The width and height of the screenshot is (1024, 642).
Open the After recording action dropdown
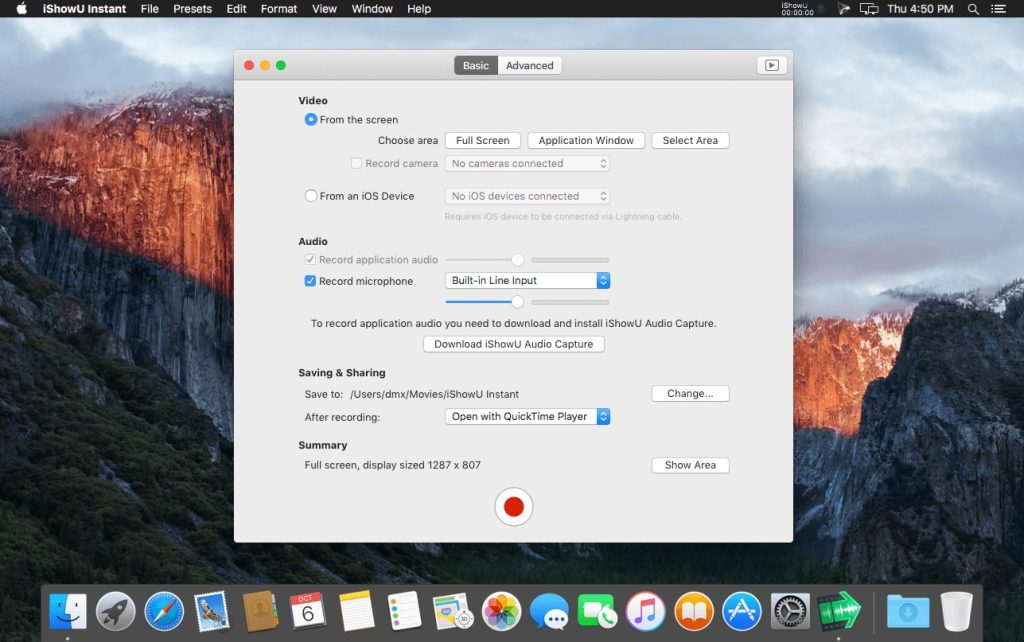(527, 416)
